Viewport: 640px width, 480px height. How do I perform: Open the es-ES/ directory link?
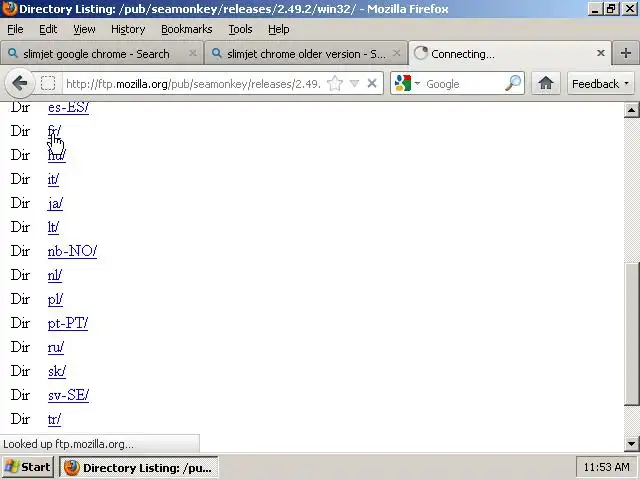68,108
